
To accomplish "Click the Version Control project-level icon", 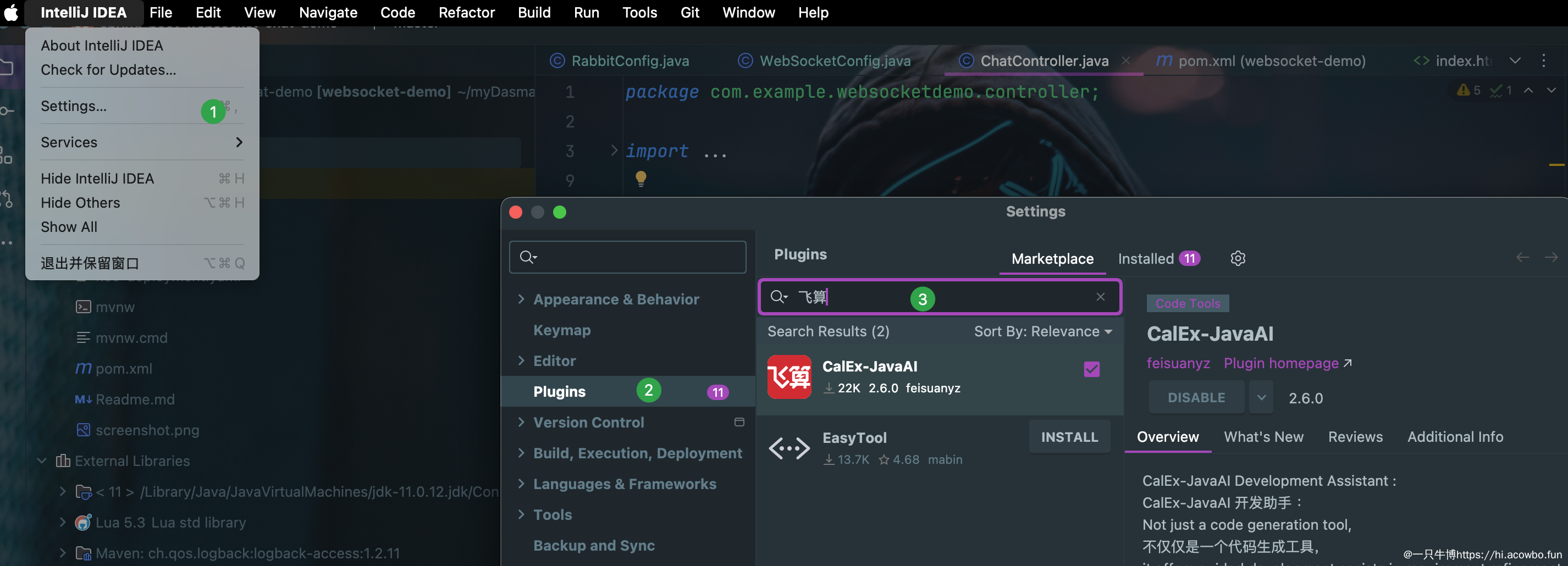I will pos(739,423).
